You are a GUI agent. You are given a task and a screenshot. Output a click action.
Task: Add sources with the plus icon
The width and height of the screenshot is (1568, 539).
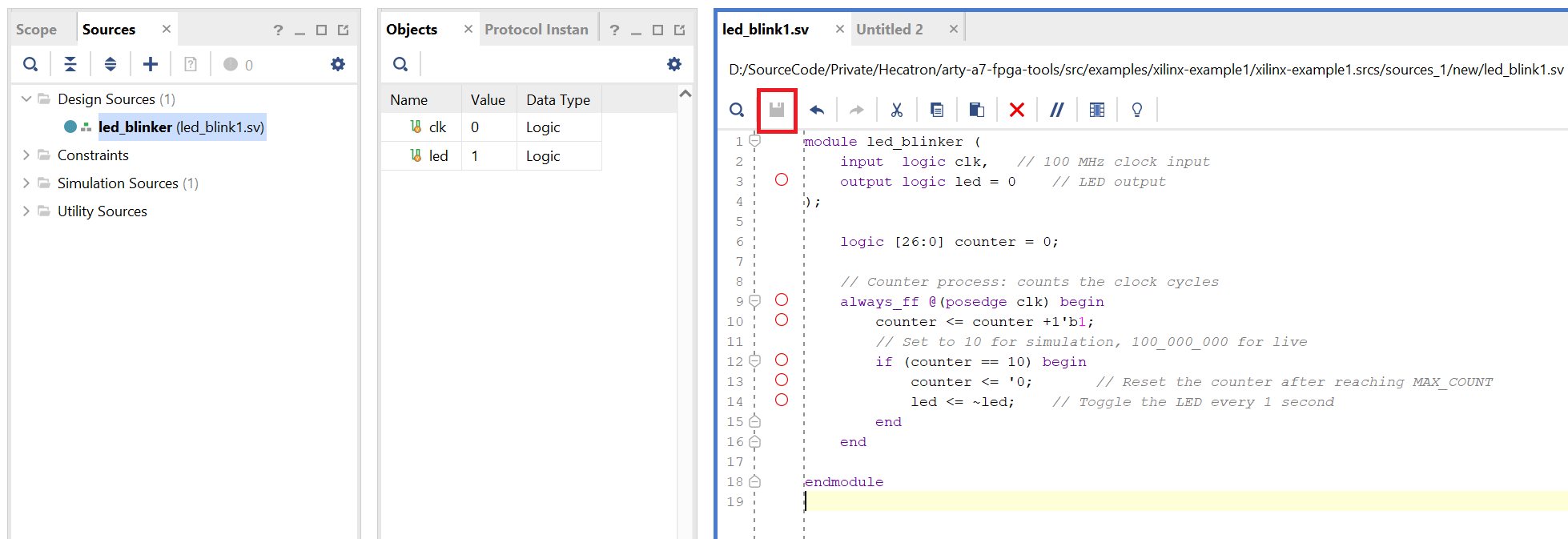151,64
